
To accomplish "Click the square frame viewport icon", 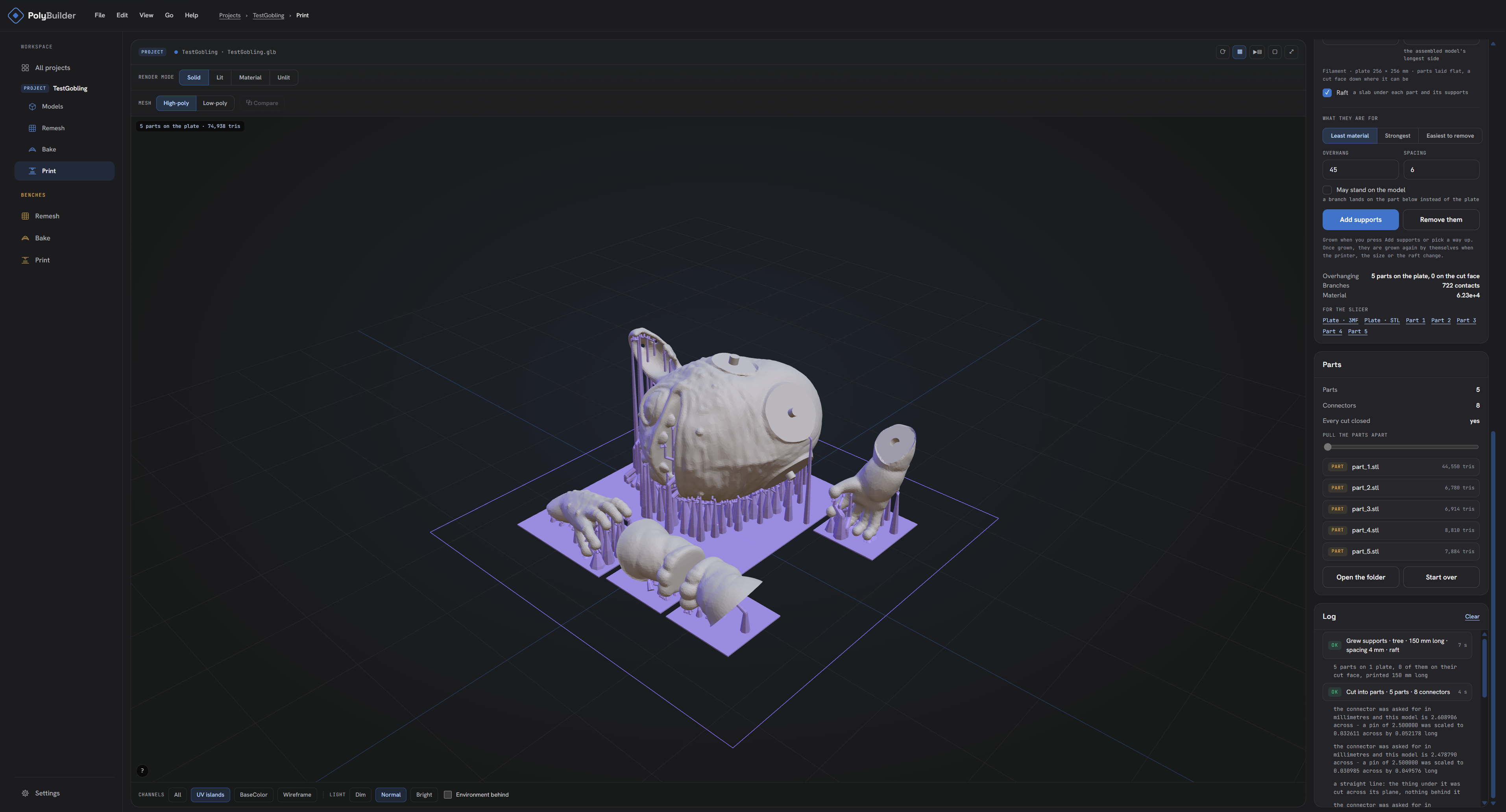I will 1275,52.
